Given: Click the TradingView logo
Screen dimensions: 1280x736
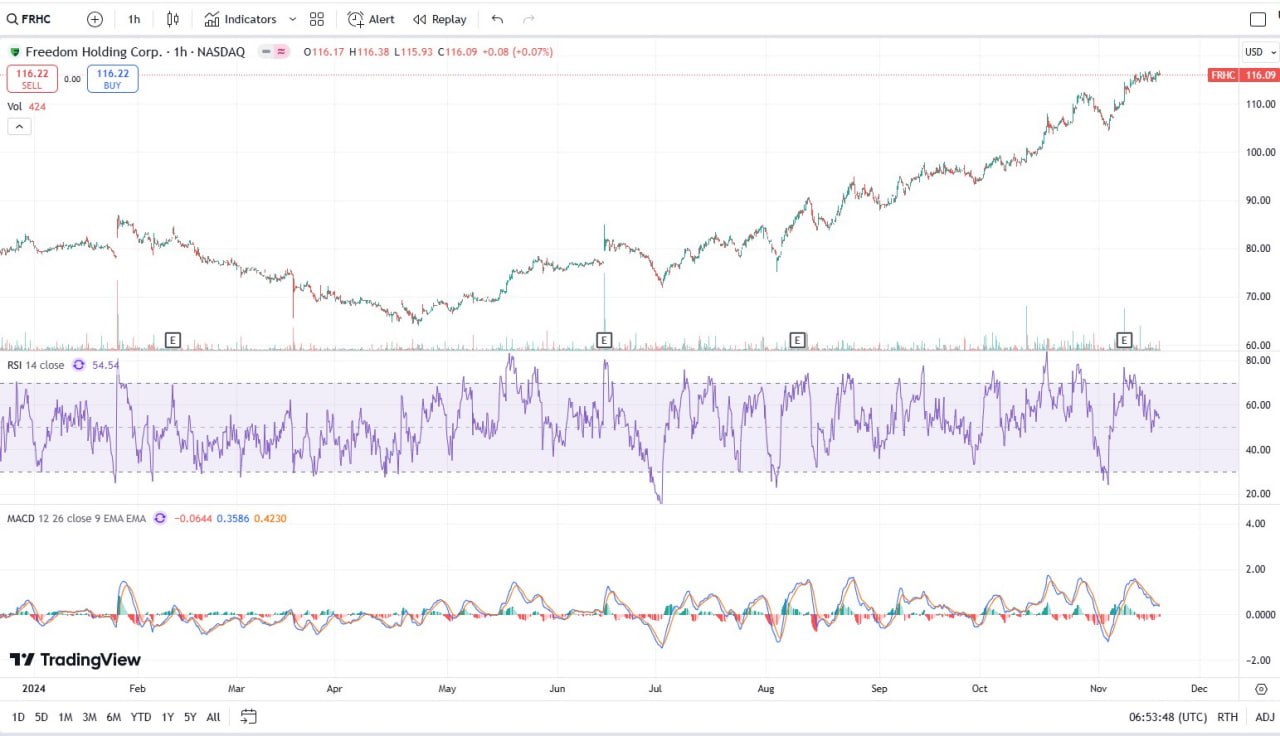Looking at the screenshot, I should pos(75,660).
